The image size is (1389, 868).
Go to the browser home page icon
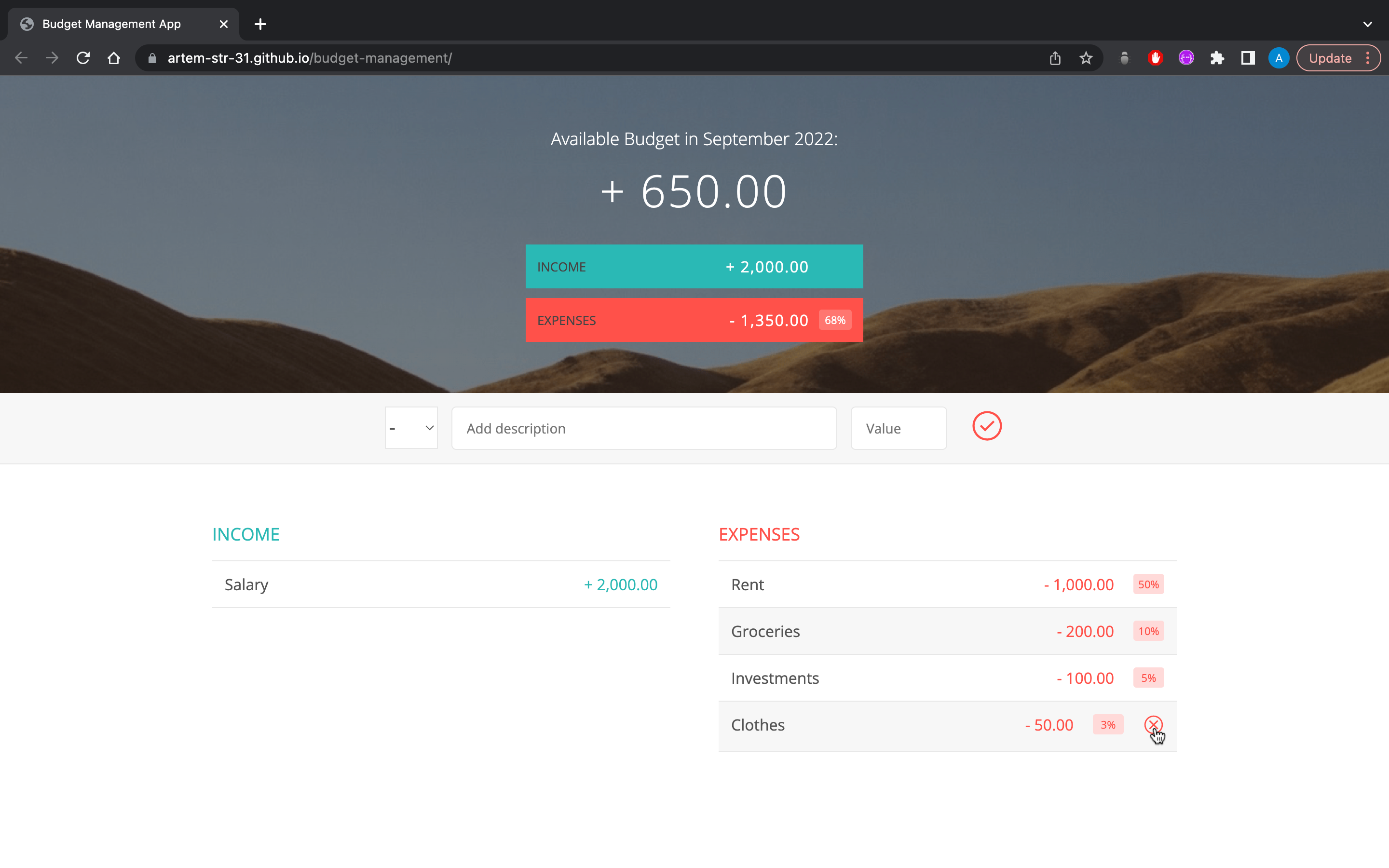click(114, 58)
